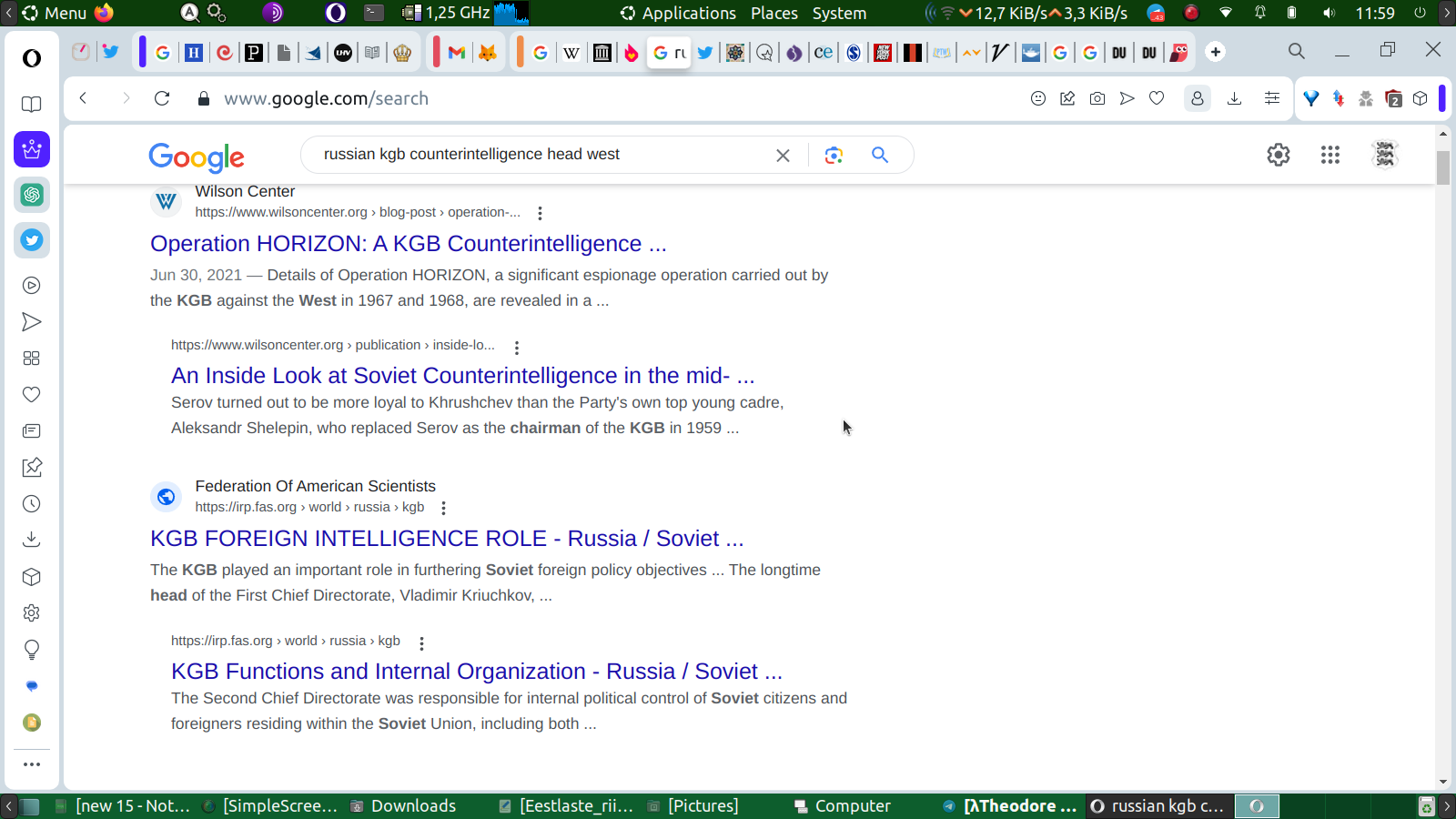Open the extensions cube in the toolbar
This screenshot has width=1456, height=819.
1421,98
